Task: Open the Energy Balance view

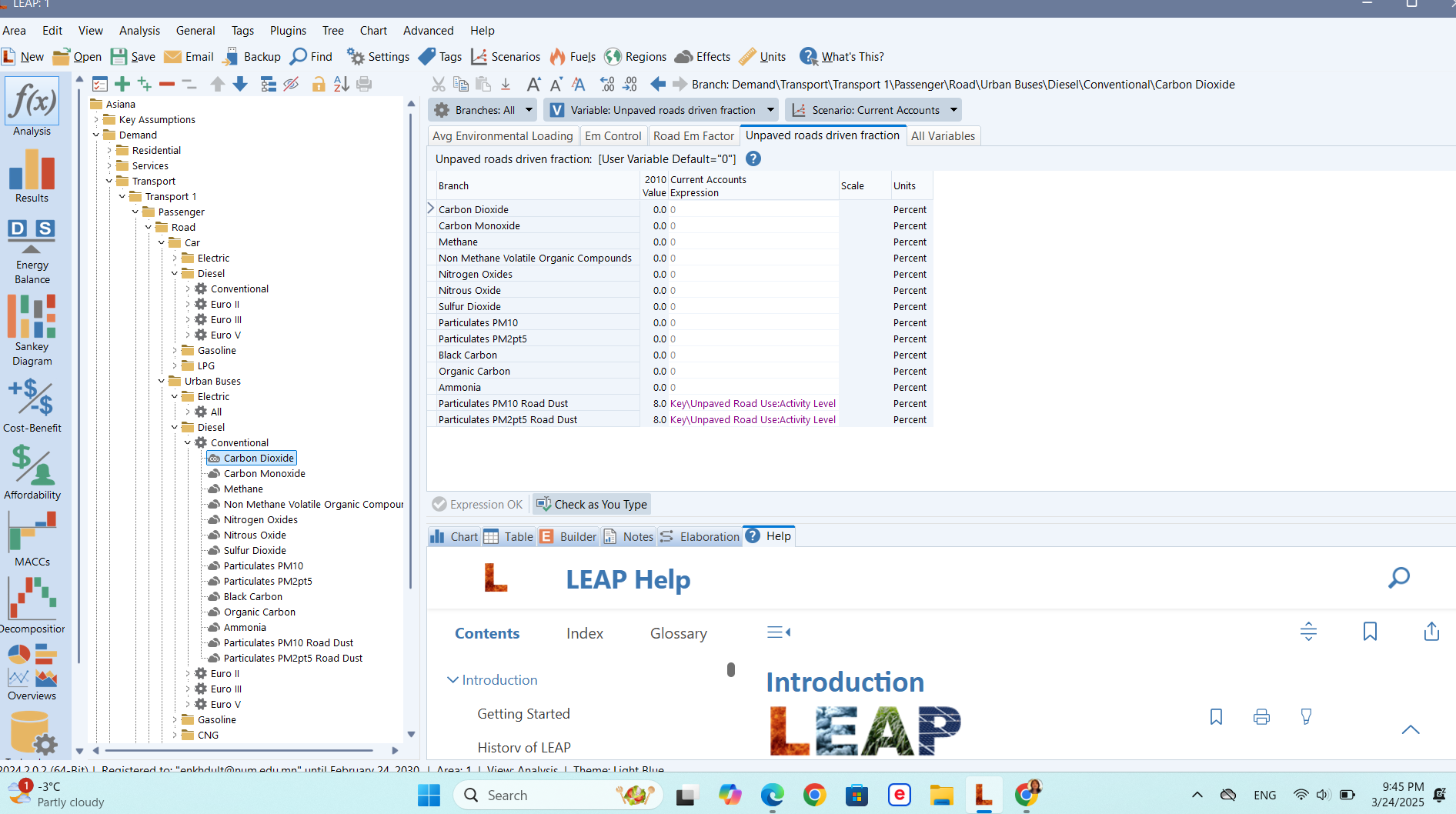Action: (x=32, y=252)
